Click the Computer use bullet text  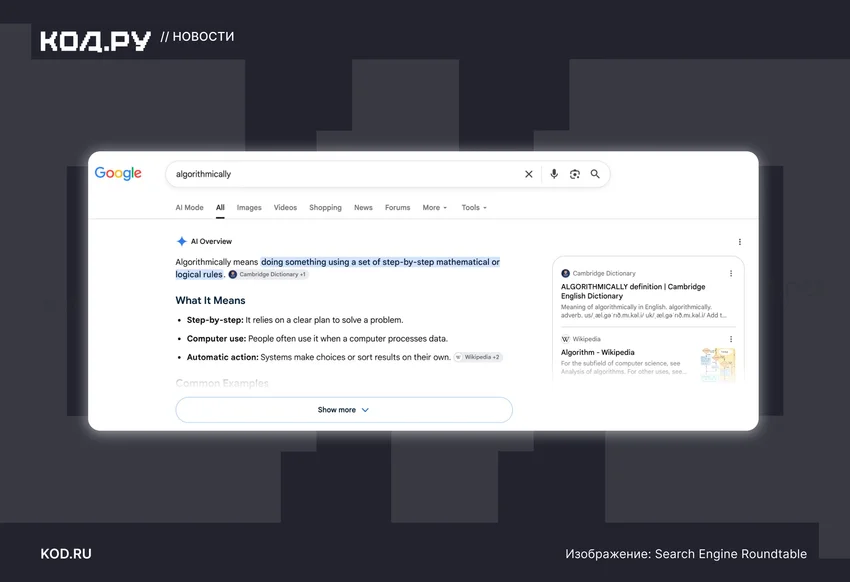point(317,339)
